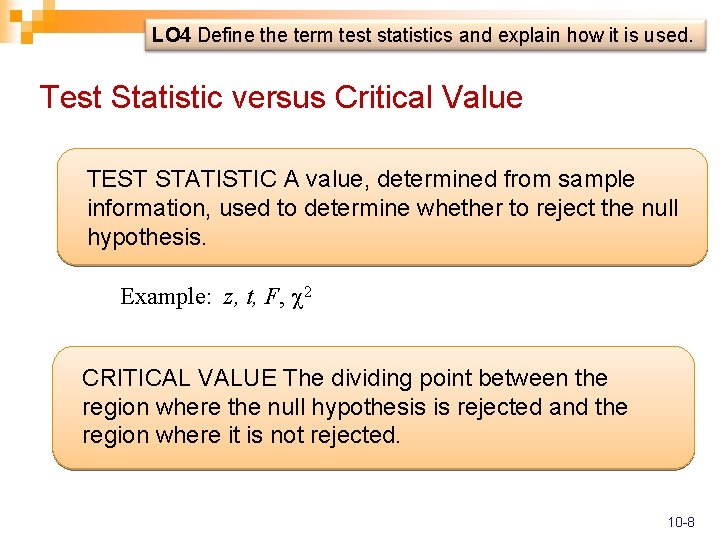Select the capitalized CRITICAL VALUE term

point(179,378)
